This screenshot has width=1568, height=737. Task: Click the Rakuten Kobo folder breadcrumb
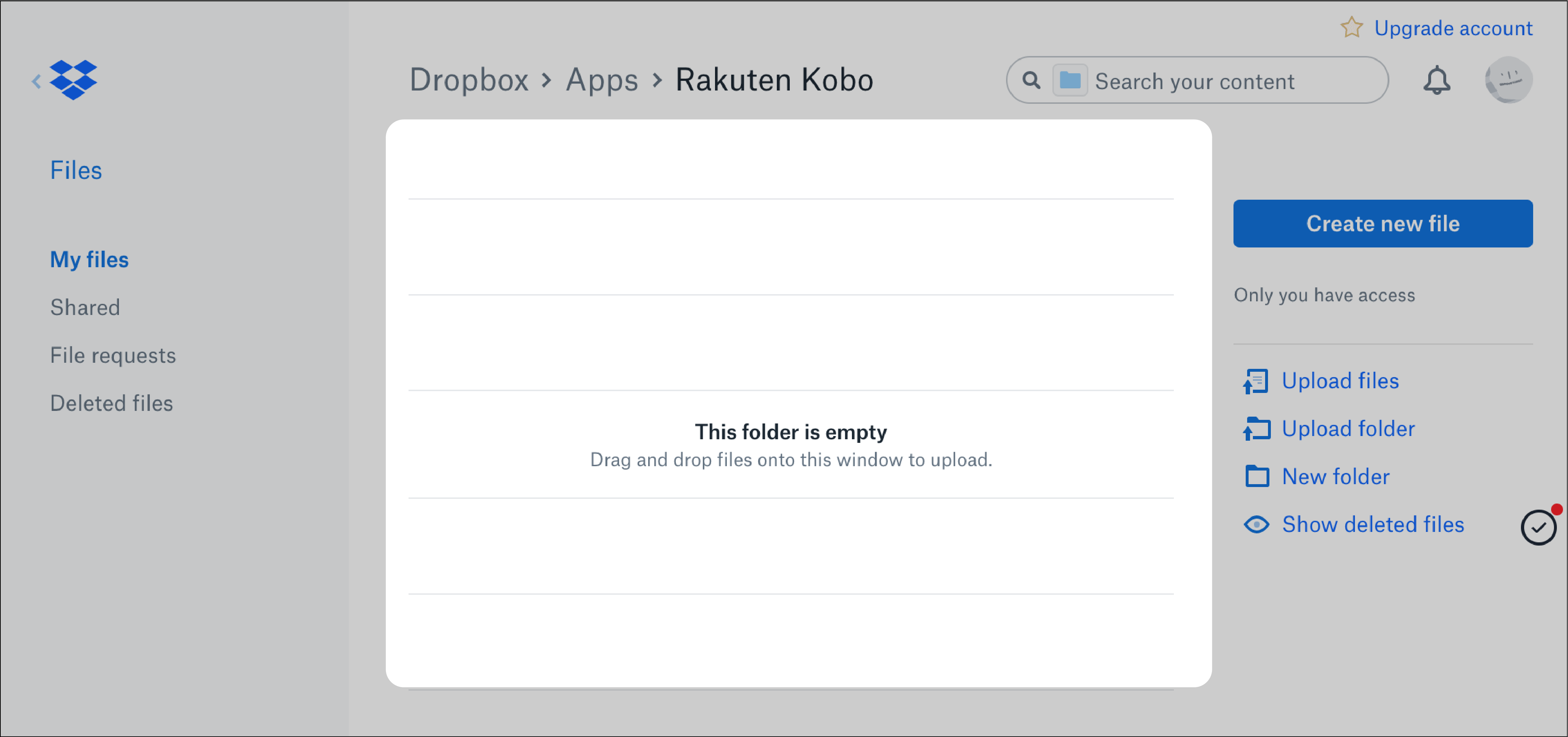[x=775, y=80]
